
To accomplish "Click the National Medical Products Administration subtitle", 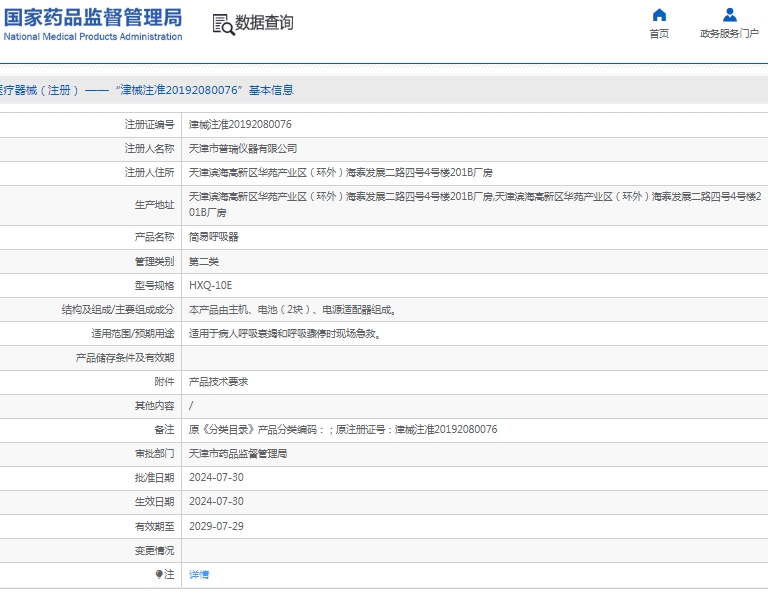I will [x=93, y=37].
